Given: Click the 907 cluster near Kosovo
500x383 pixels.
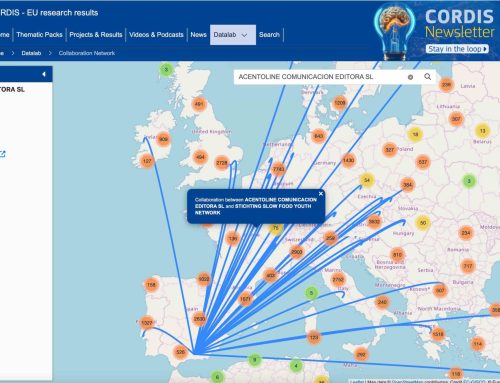Looking at the screenshot, I should [x=440, y=291].
